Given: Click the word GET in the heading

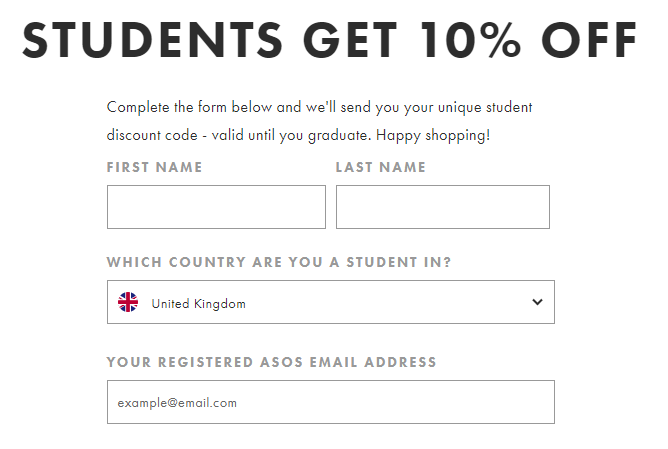Looking at the screenshot, I should [350, 40].
